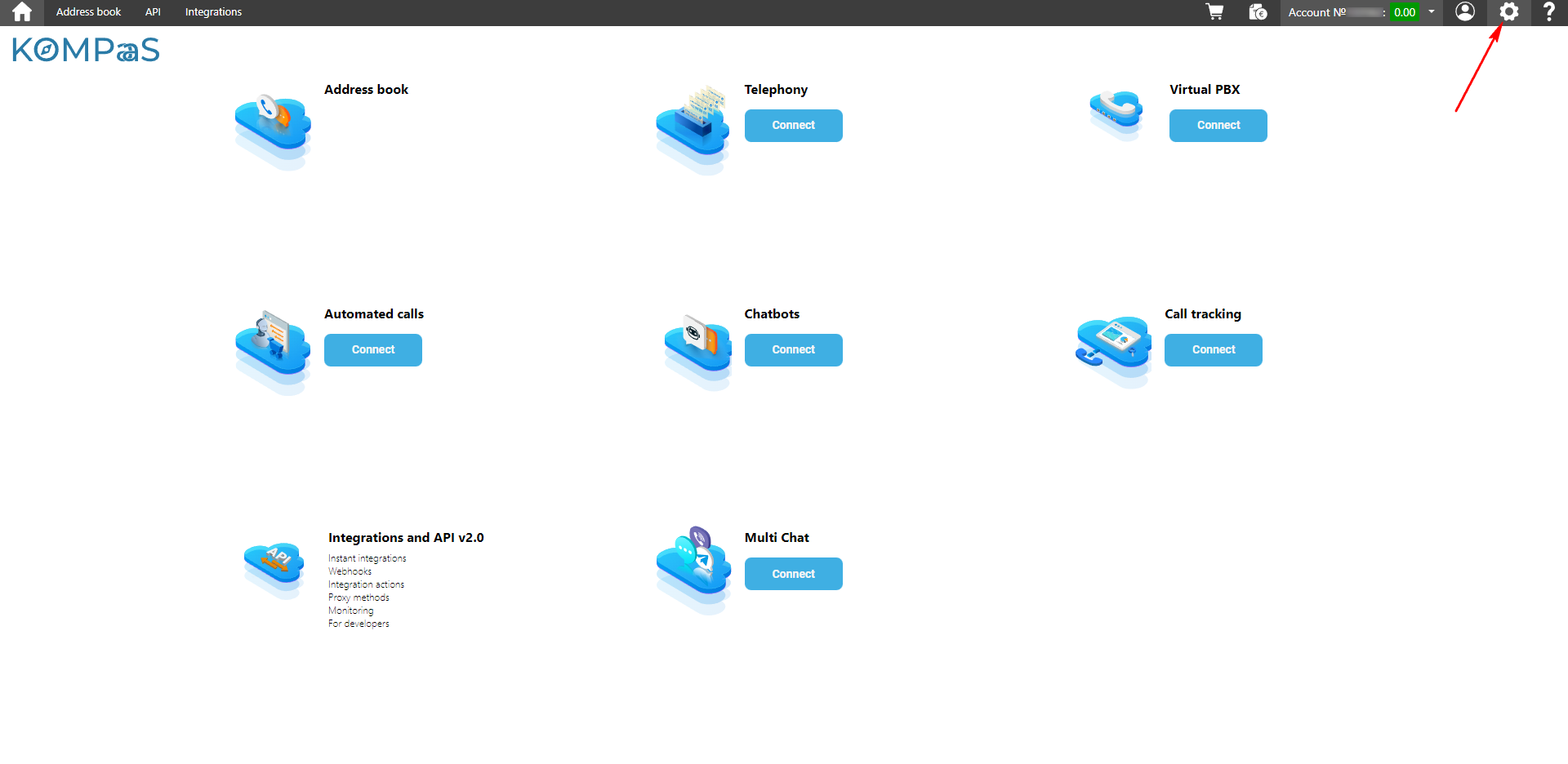Expand the account balance dropdown arrow

click(x=1432, y=11)
